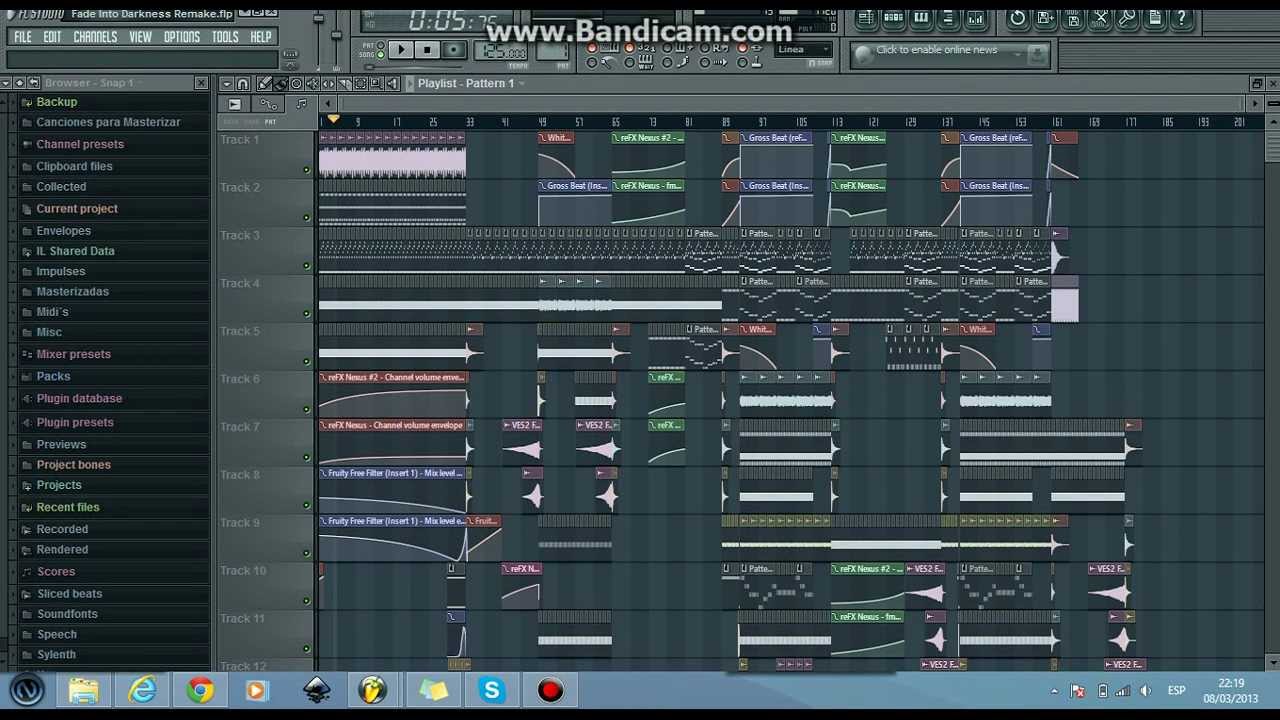The width and height of the screenshot is (1280, 720).
Task: Mute Track 9 using its green dot
Action: click(x=307, y=553)
